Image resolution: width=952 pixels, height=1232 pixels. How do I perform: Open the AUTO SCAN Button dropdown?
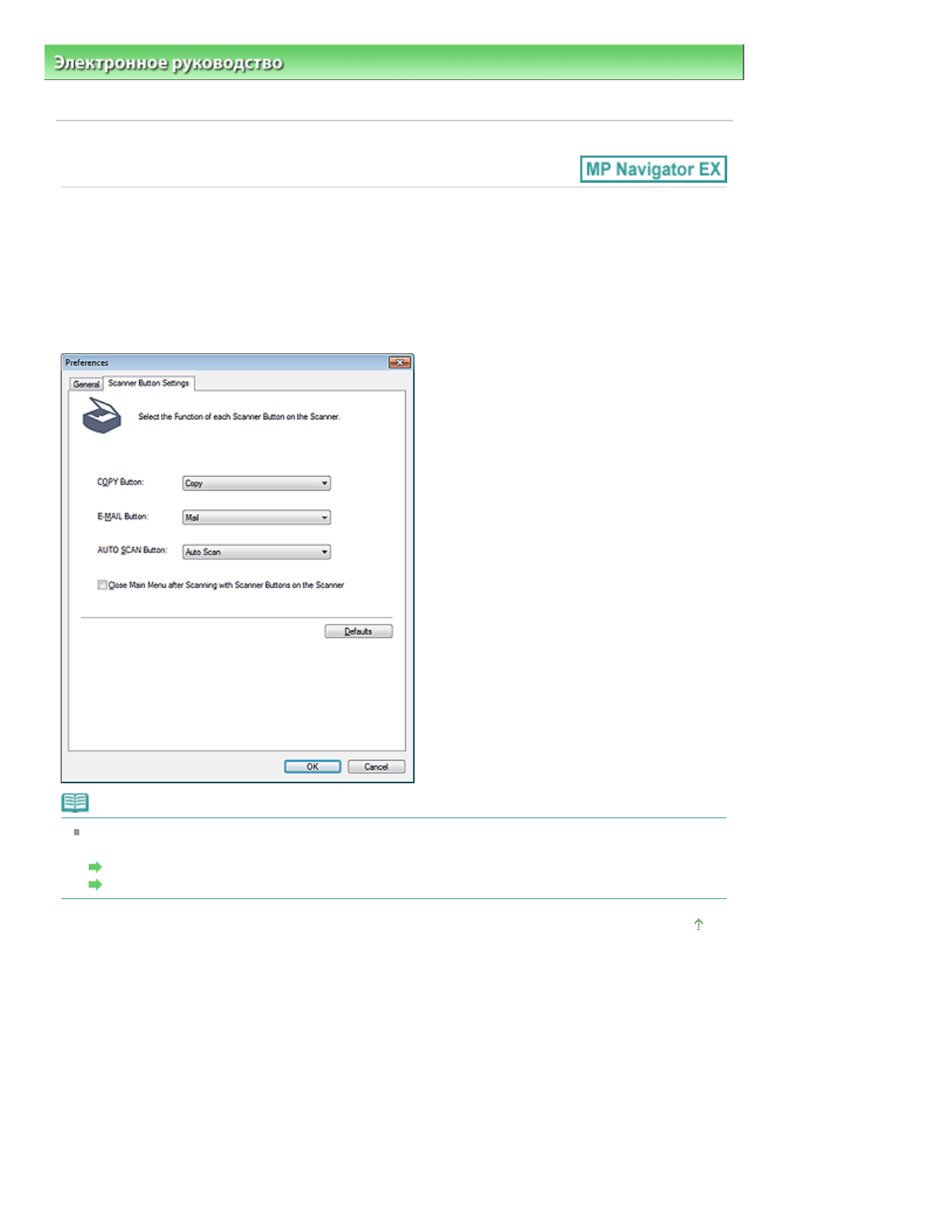[x=256, y=551]
